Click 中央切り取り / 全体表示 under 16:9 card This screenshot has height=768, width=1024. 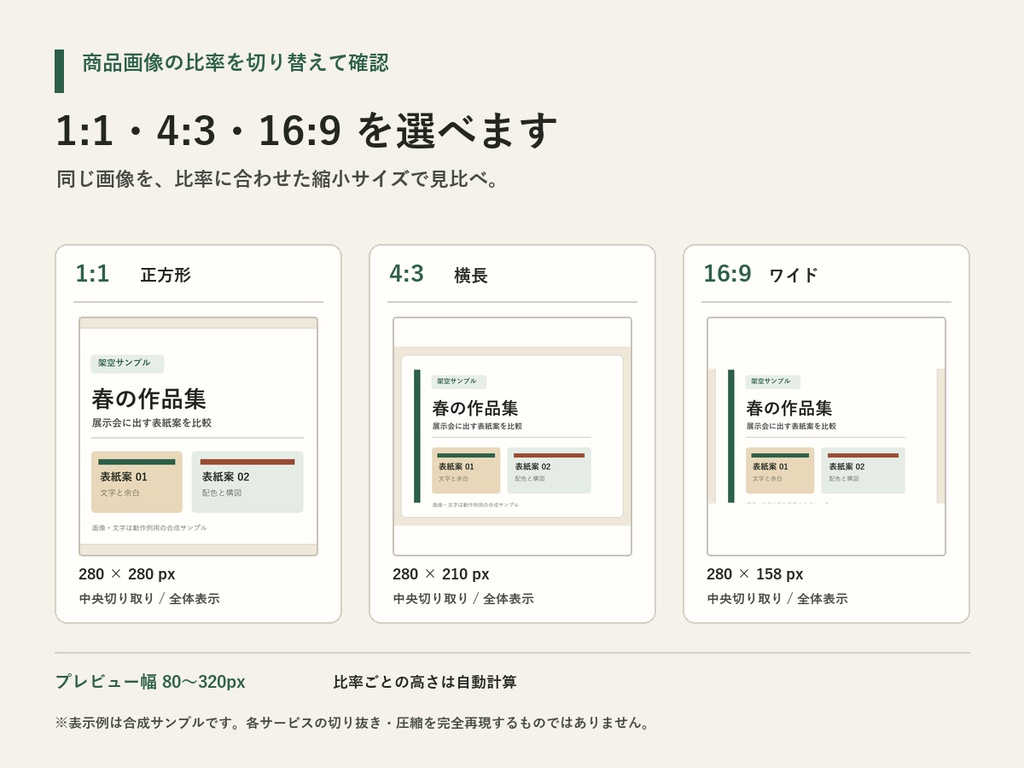point(777,598)
